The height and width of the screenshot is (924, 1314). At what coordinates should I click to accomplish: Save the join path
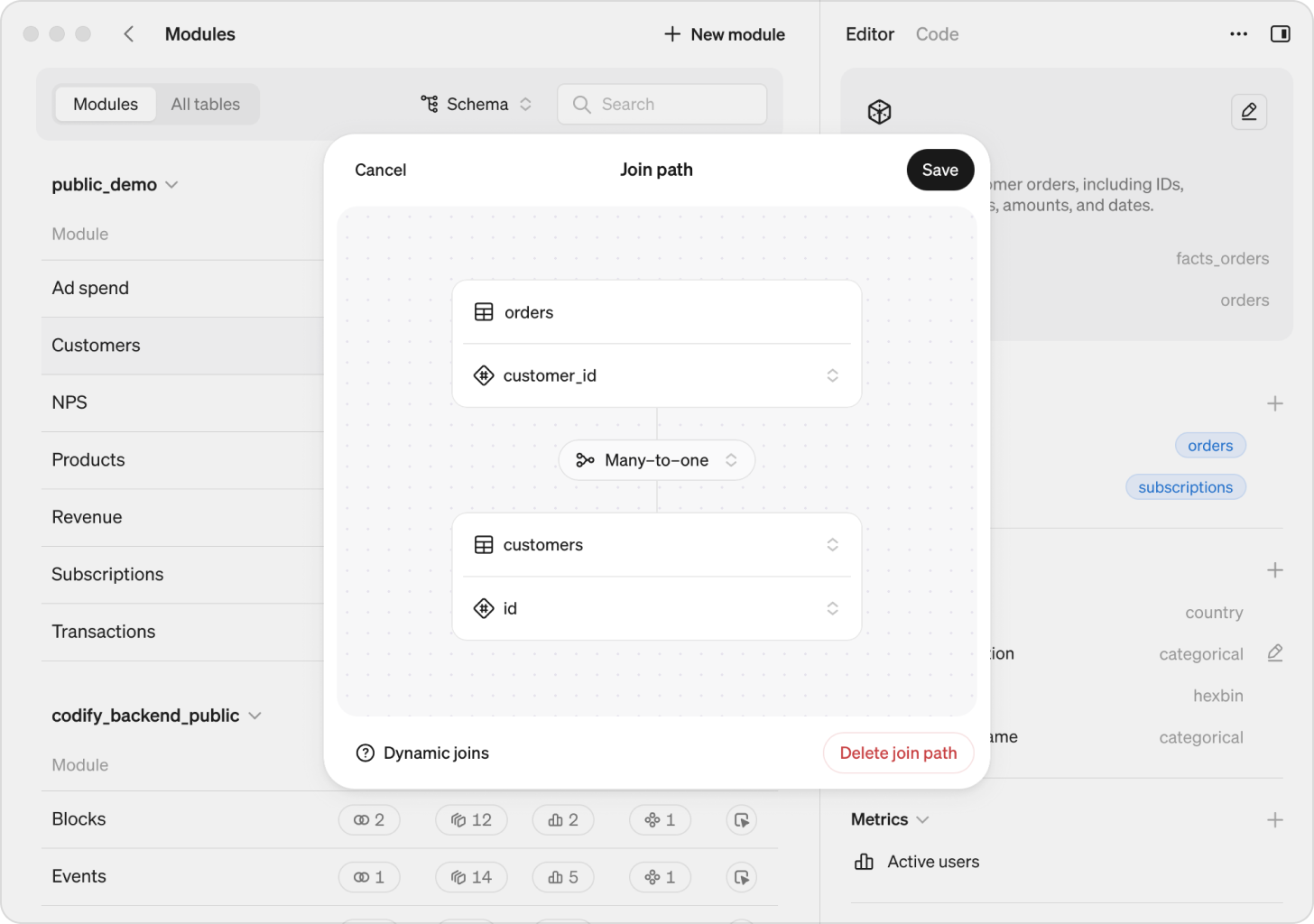click(x=939, y=170)
